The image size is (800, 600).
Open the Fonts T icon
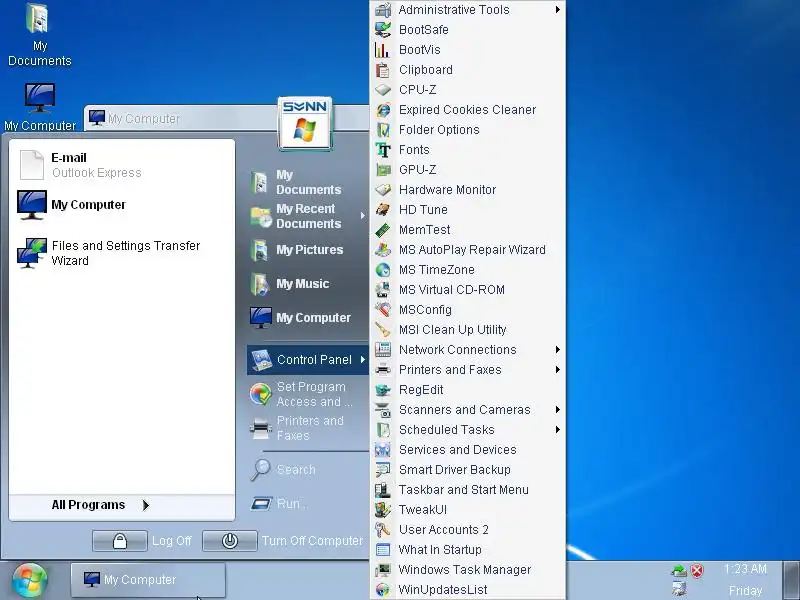383,149
